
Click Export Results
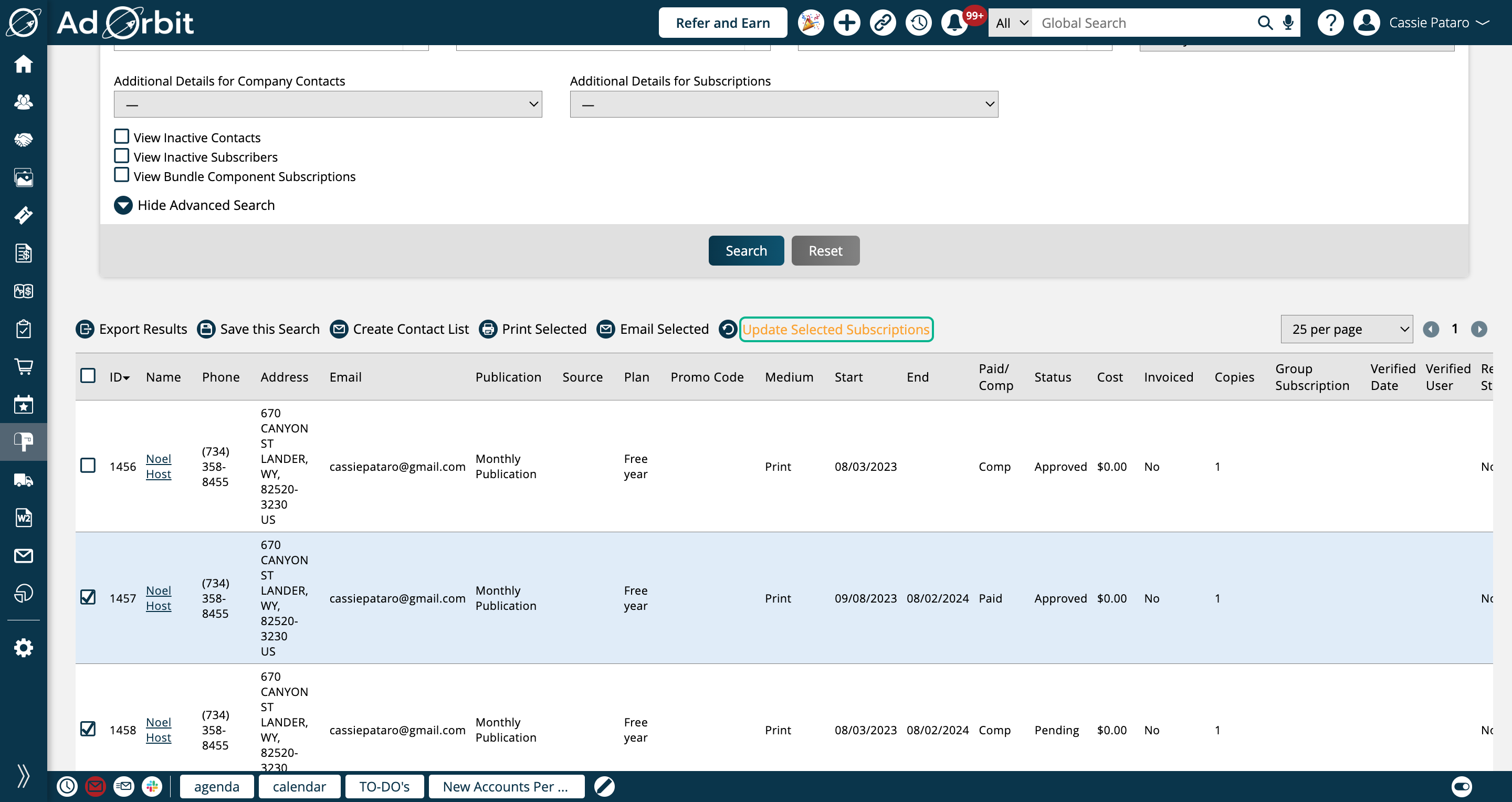[131, 329]
